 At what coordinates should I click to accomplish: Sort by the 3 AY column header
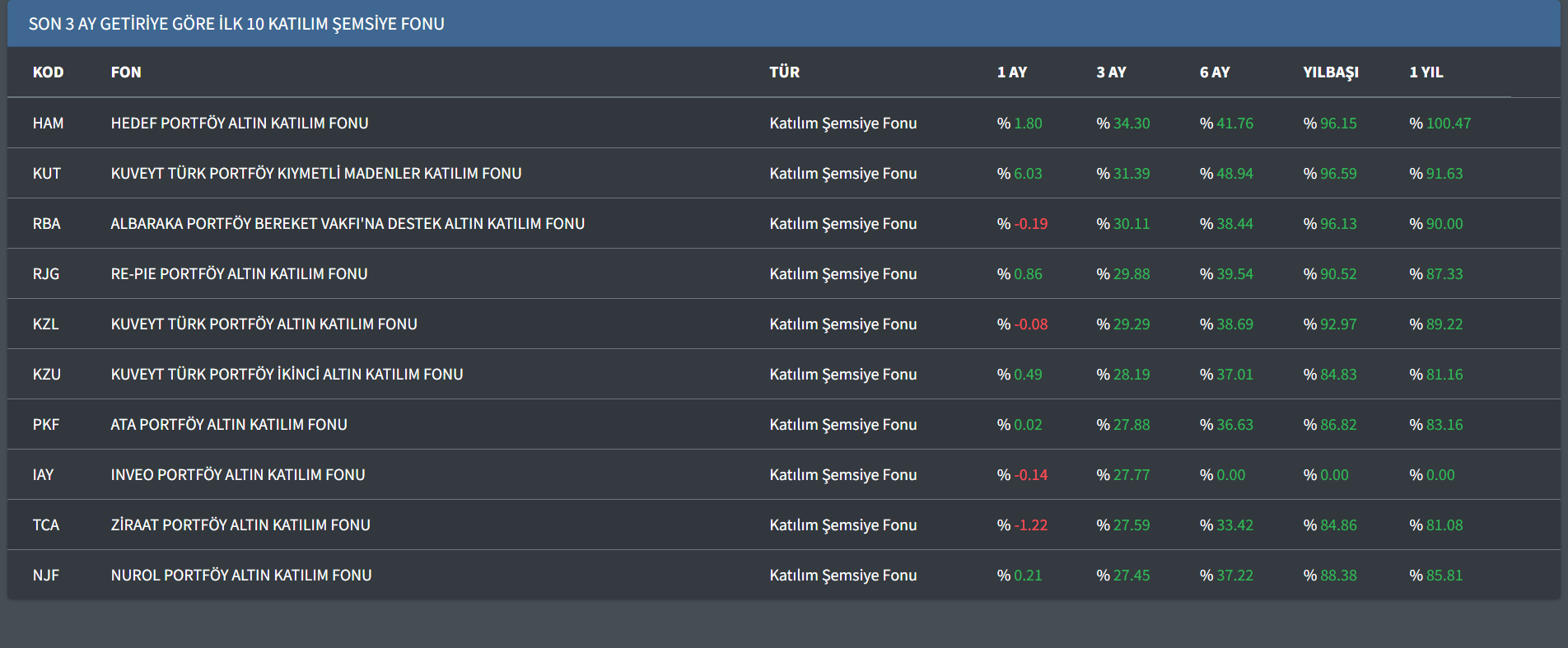click(x=1111, y=72)
